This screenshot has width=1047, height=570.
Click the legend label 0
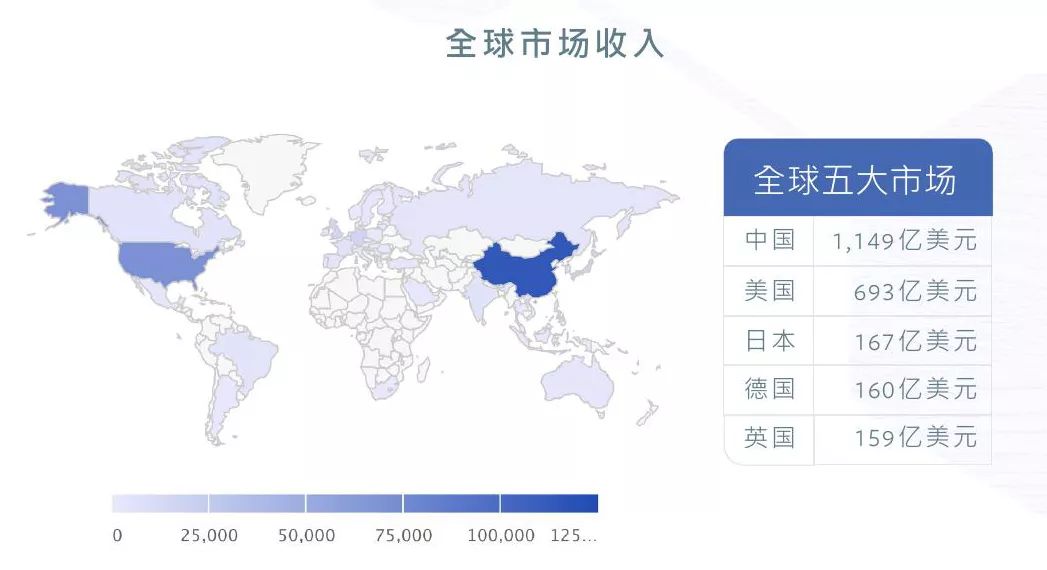pyautogui.click(x=118, y=535)
